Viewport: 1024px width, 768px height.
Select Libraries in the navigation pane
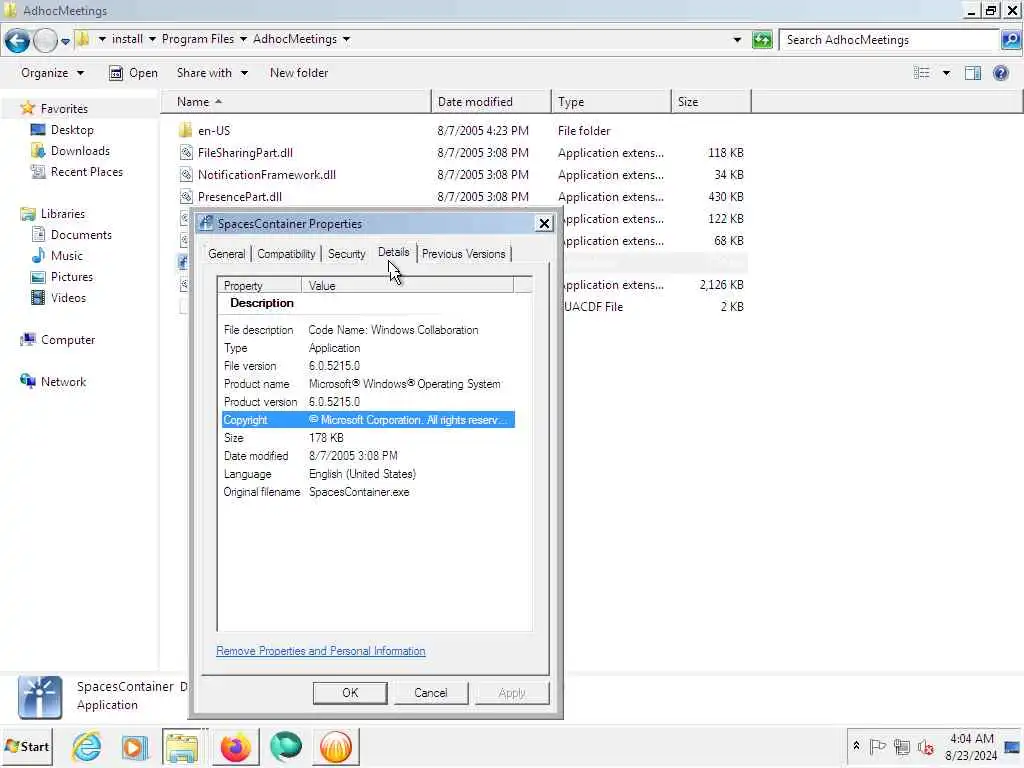[63, 214]
